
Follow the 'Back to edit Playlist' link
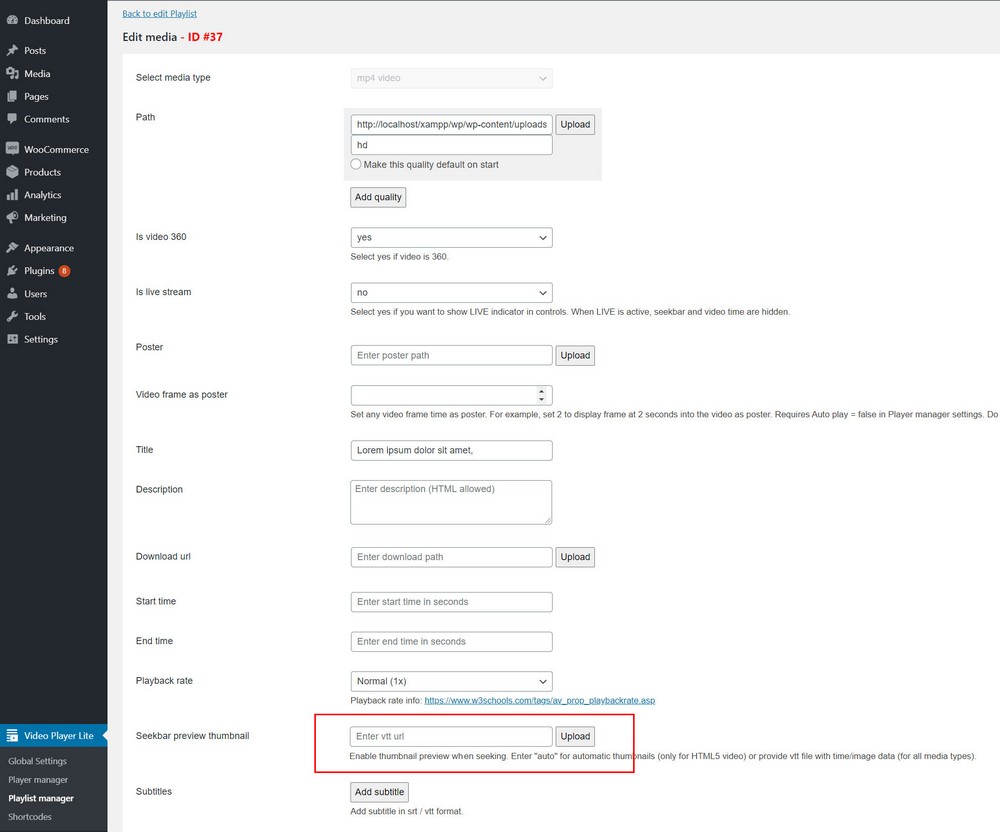159,13
